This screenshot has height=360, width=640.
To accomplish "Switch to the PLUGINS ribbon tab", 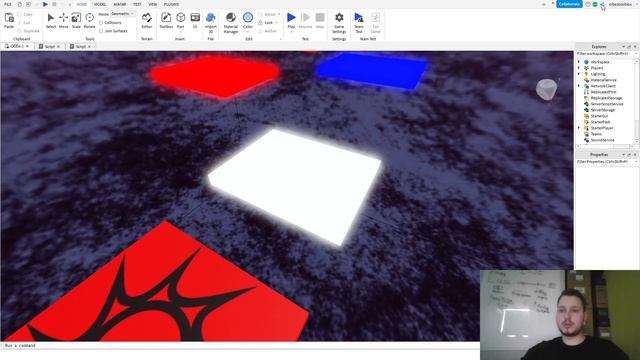I will tap(171, 4).
